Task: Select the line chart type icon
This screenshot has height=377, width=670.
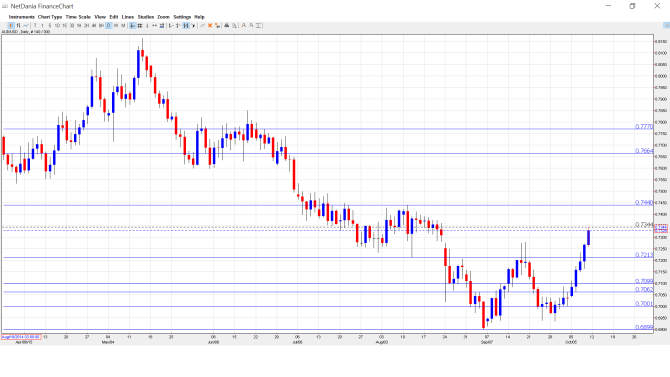Action: [26, 26]
